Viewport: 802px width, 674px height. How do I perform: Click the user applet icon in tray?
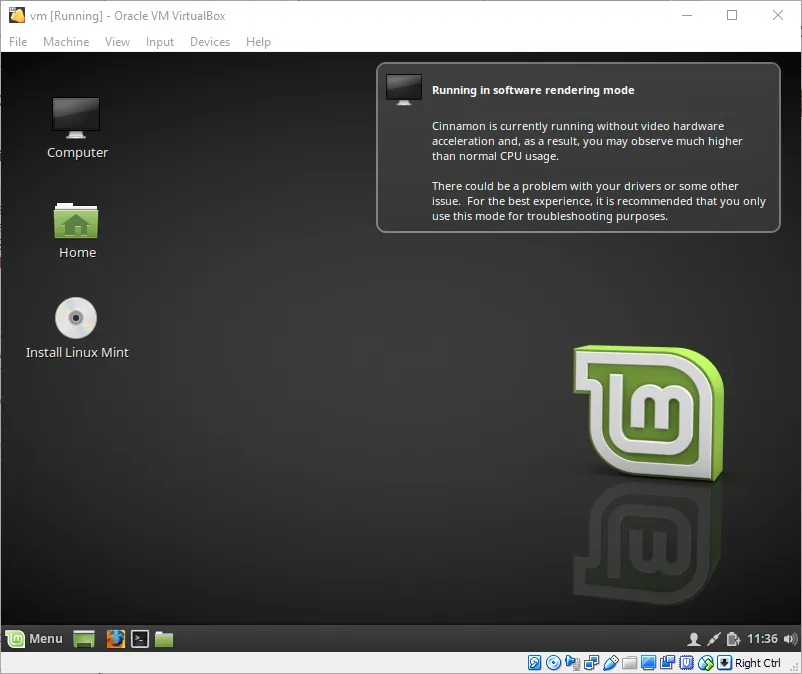pyautogui.click(x=694, y=639)
